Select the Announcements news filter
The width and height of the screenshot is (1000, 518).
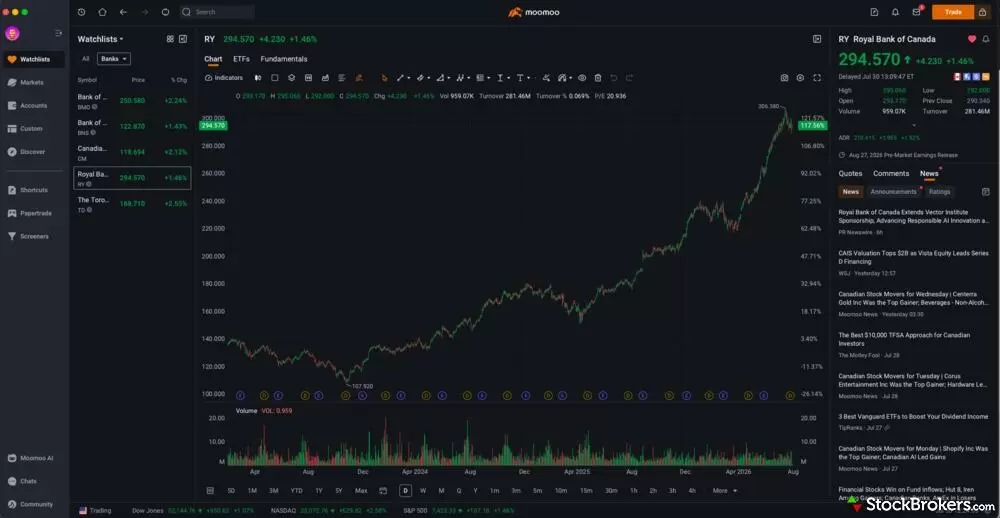(893, 191)
